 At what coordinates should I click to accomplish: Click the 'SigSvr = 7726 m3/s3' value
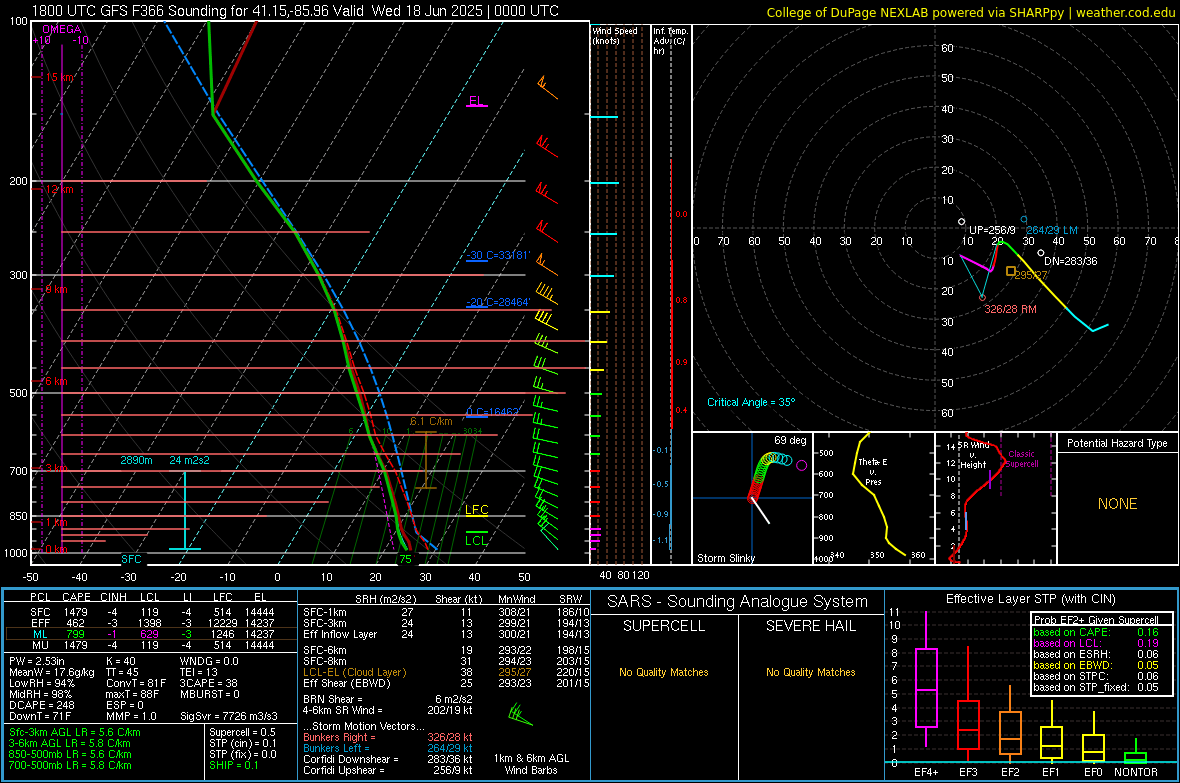(229, 716)
